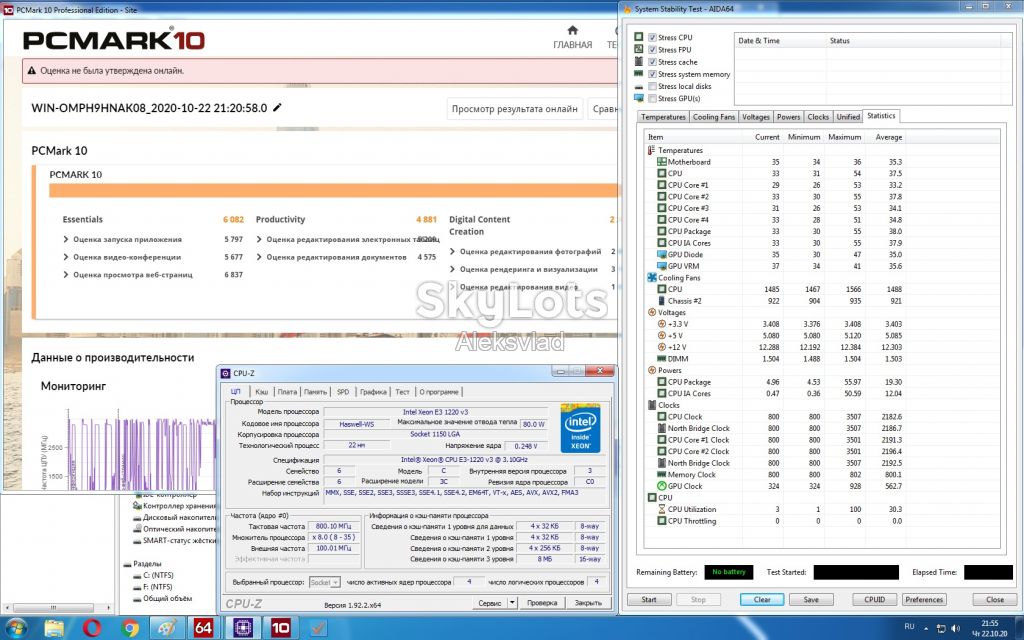
Task: Switch to Voltages tab in AIDA64
Action: point(756,117)
